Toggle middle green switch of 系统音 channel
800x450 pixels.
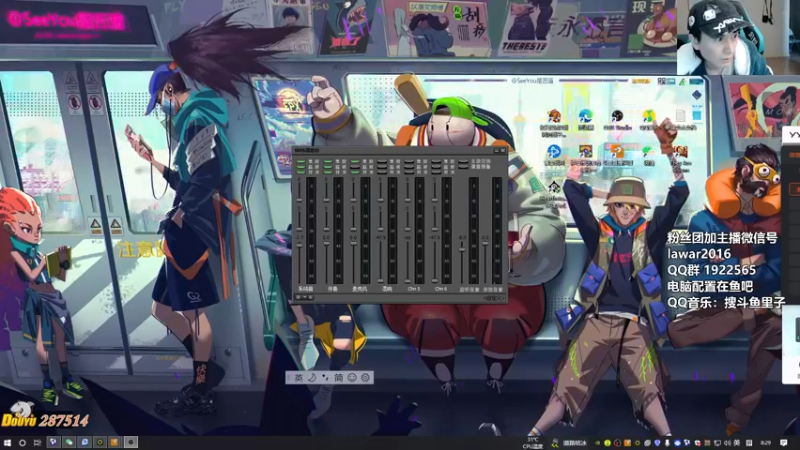(301, 167)
